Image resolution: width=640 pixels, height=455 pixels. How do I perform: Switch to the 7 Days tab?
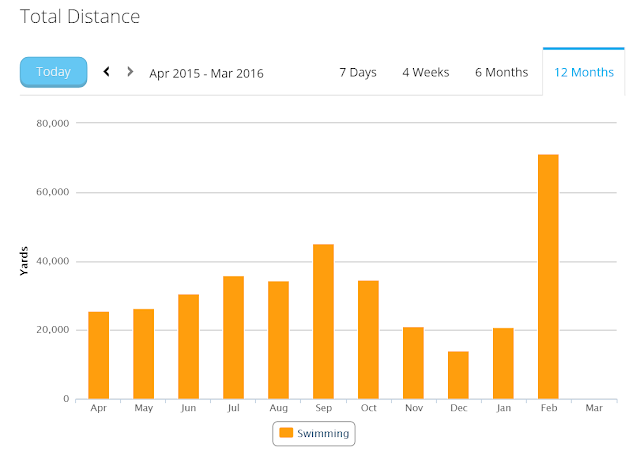(x=358, y=73)
